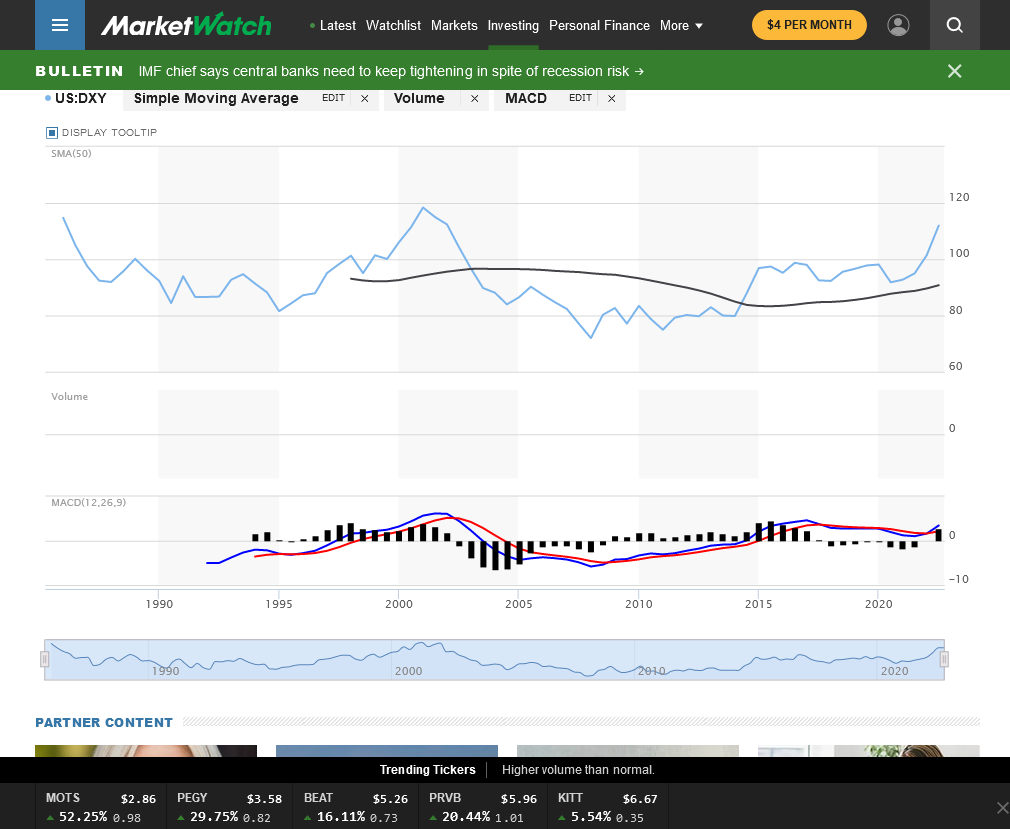1010x829 pixels.
Task: Click the left handle of range slider
Action: [x=44, y=659]
